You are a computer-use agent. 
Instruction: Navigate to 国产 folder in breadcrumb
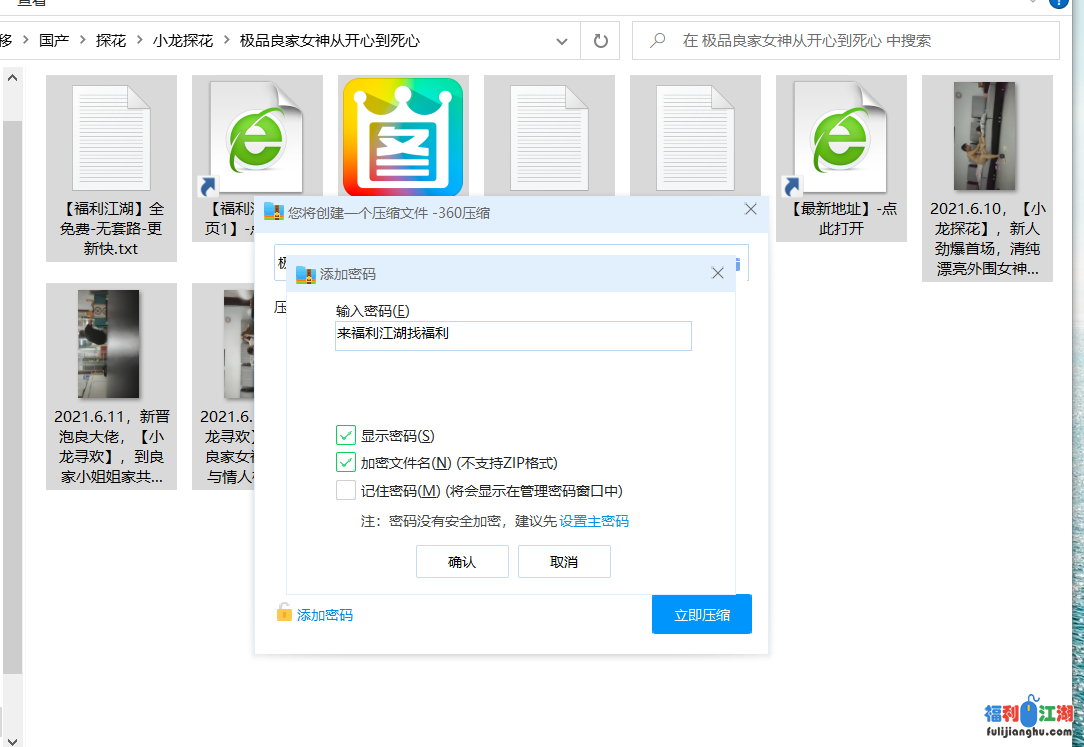(54, 41)
